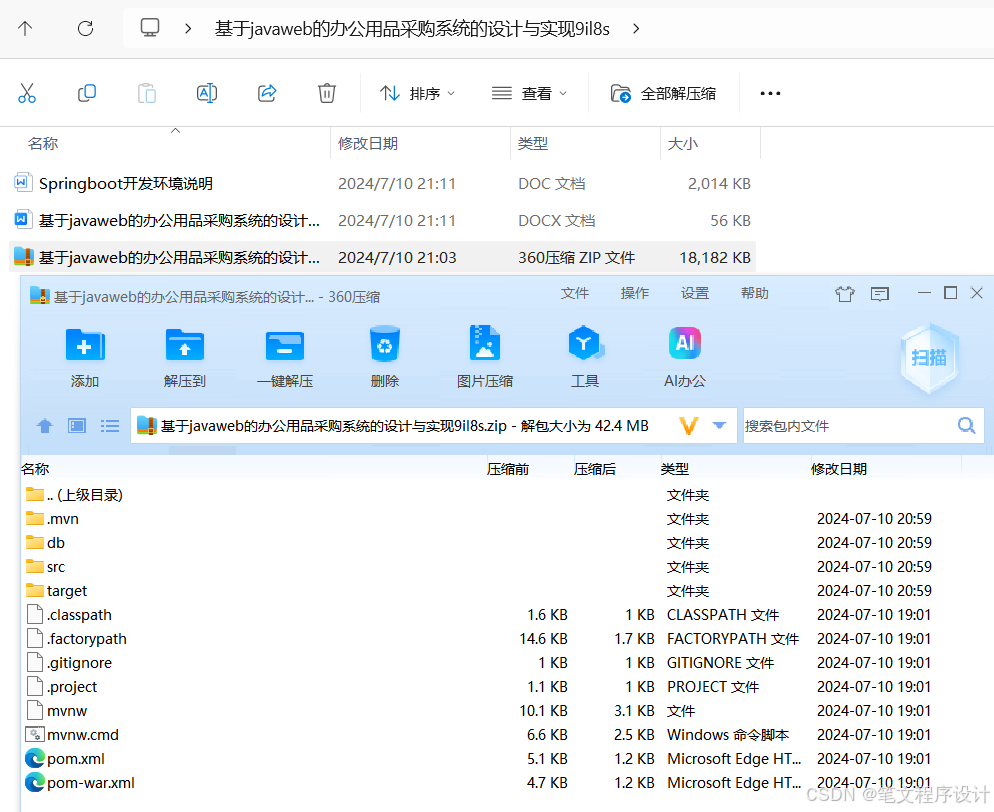Click the 扫描 (Scan) badge on the right
This screenshot has height=812, width=994.
coord(929,358)
